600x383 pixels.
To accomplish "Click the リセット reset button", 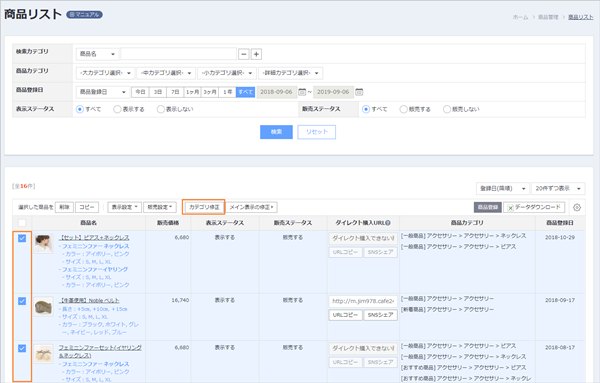I will coord(317,132).
